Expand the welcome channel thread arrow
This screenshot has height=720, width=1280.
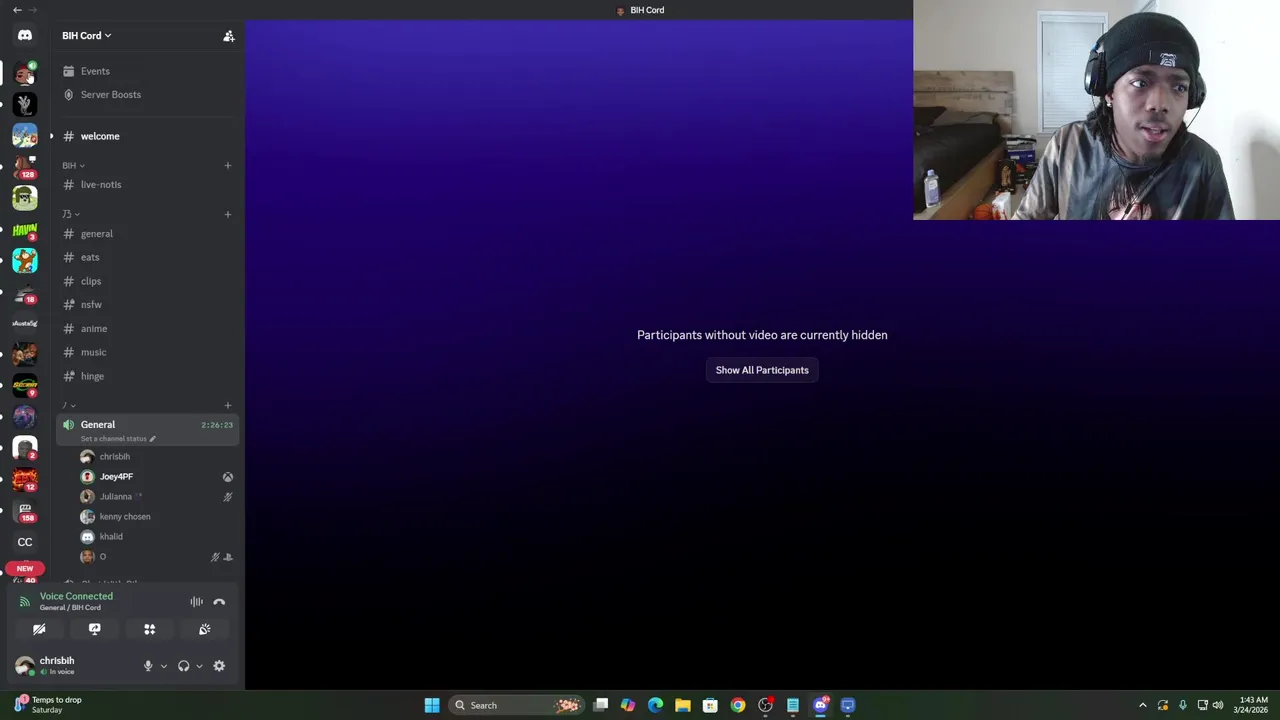pos(51,136)
